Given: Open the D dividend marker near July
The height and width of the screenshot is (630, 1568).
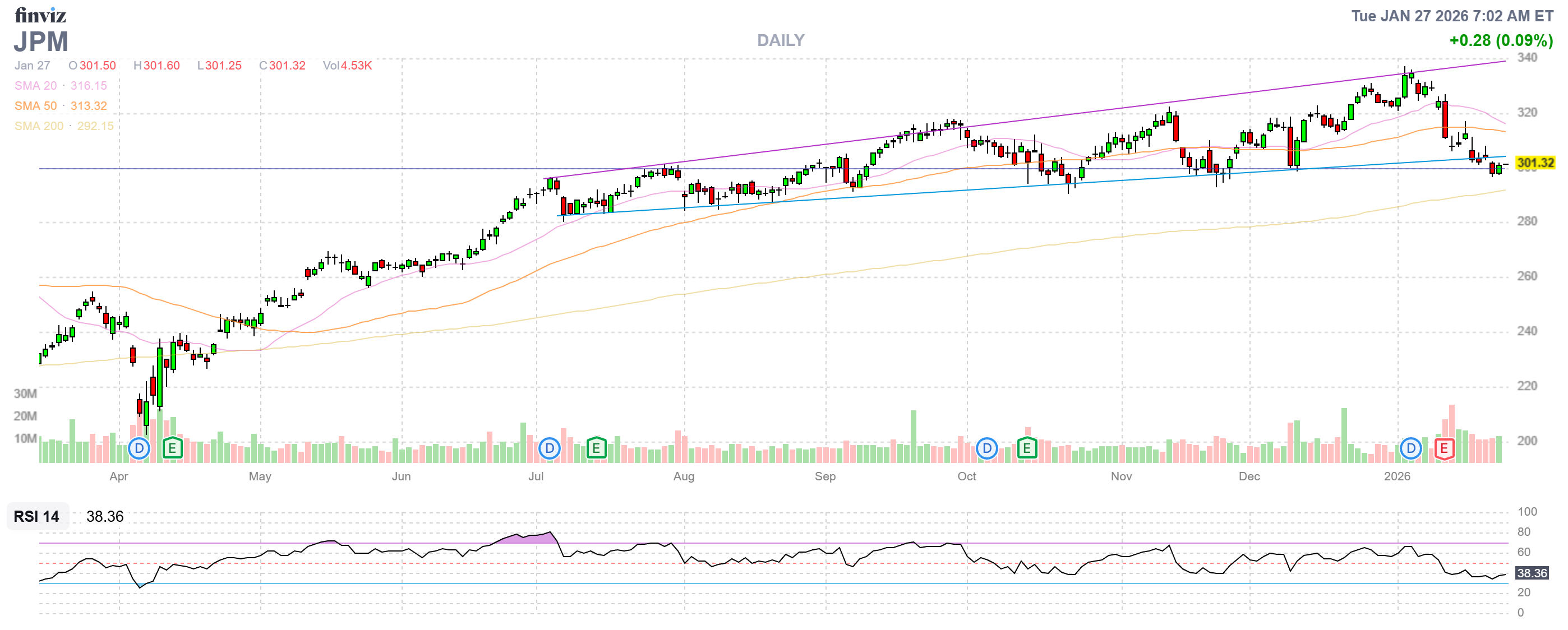Looking at the screenshot, I should [x=550, y=450].
